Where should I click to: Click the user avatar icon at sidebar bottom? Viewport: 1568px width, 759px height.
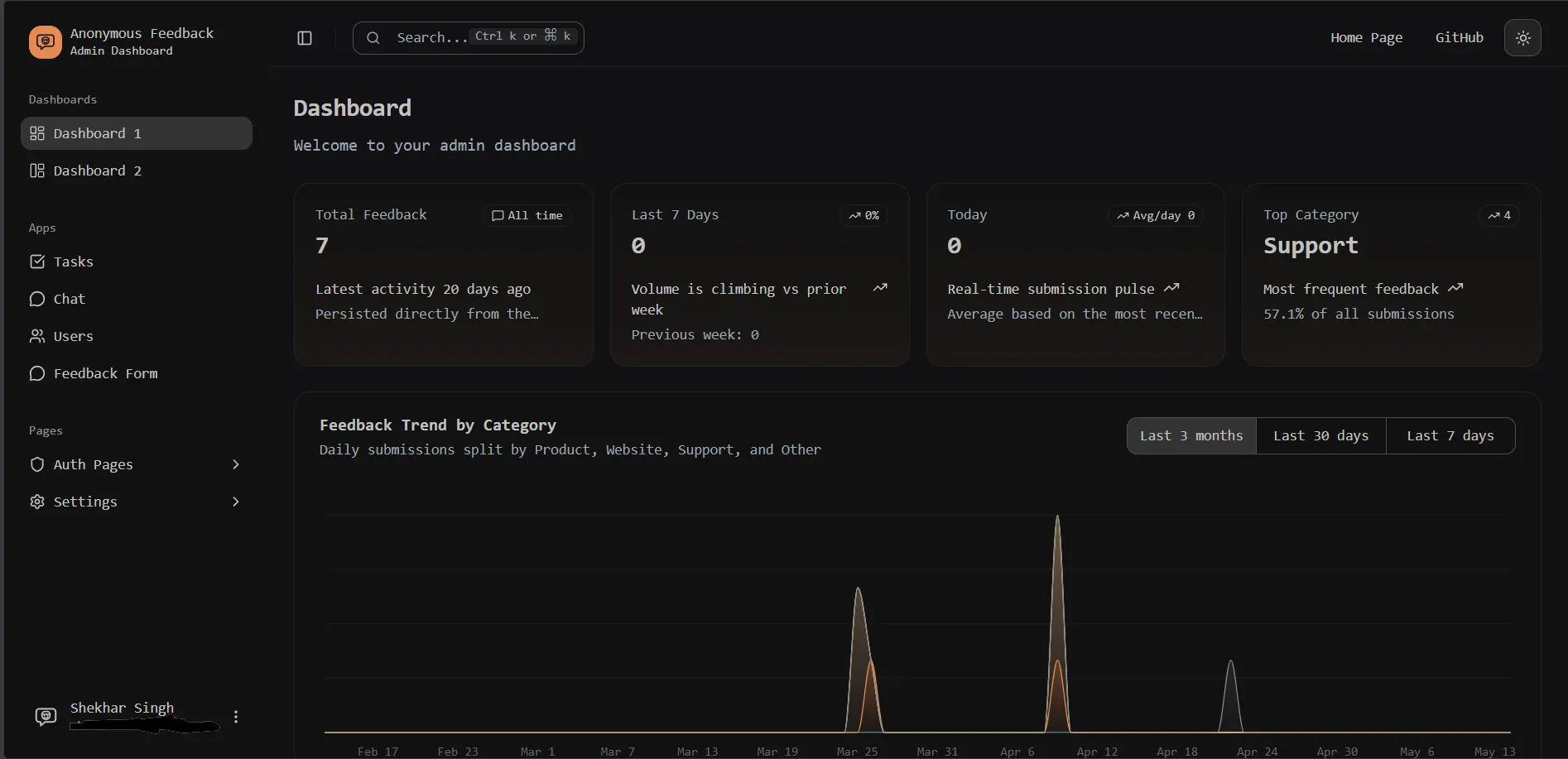[46, 716]
